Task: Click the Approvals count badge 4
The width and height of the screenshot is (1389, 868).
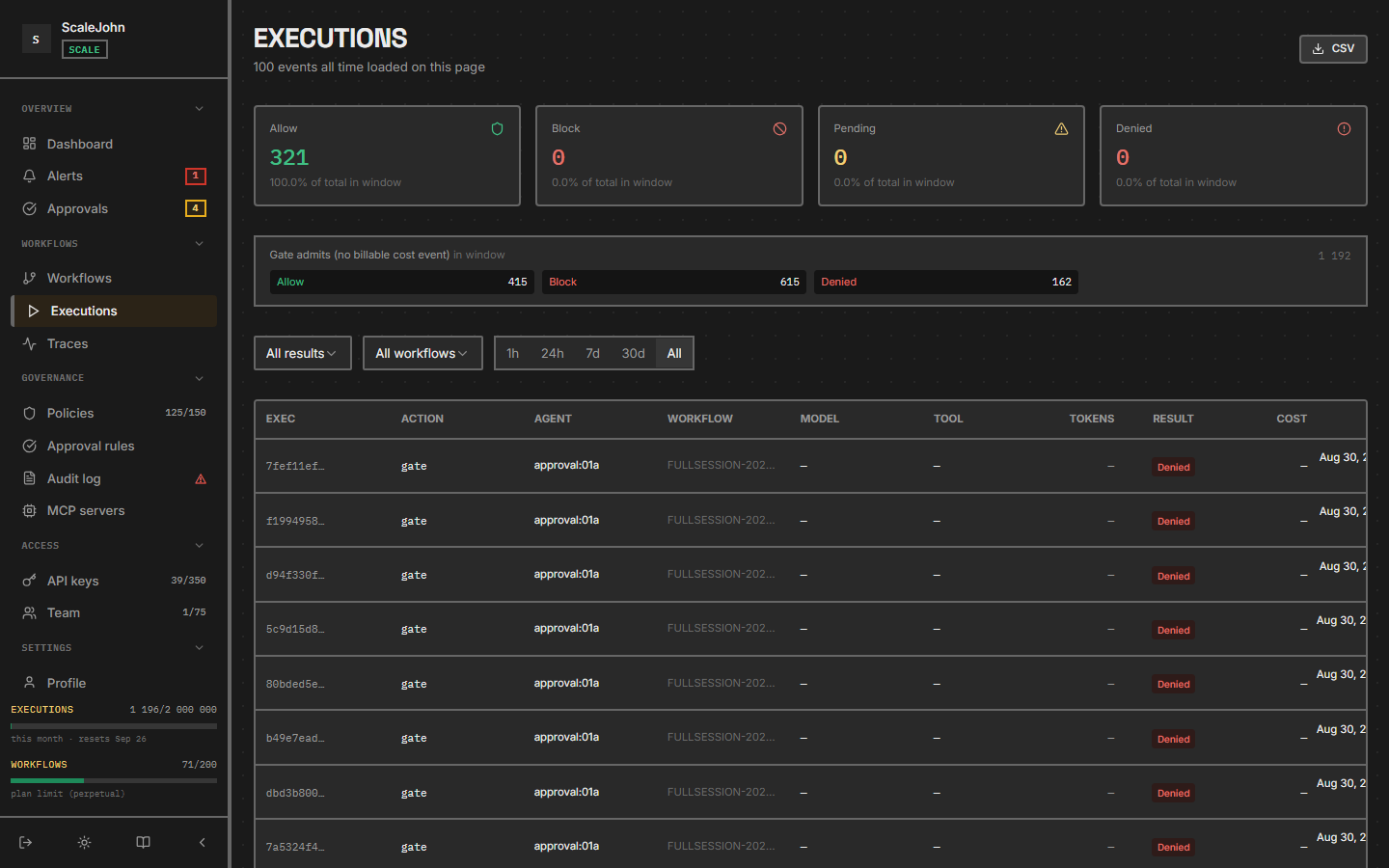Action: point(196,208)
